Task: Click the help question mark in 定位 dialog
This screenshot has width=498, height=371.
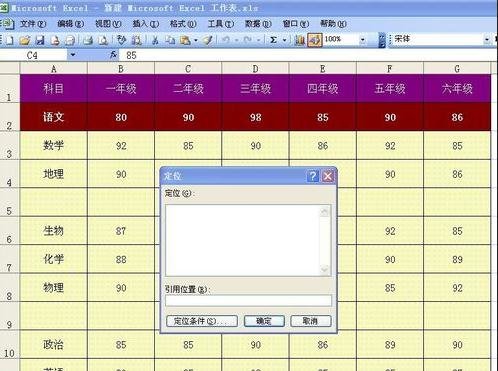Action: tap(313, 176)
